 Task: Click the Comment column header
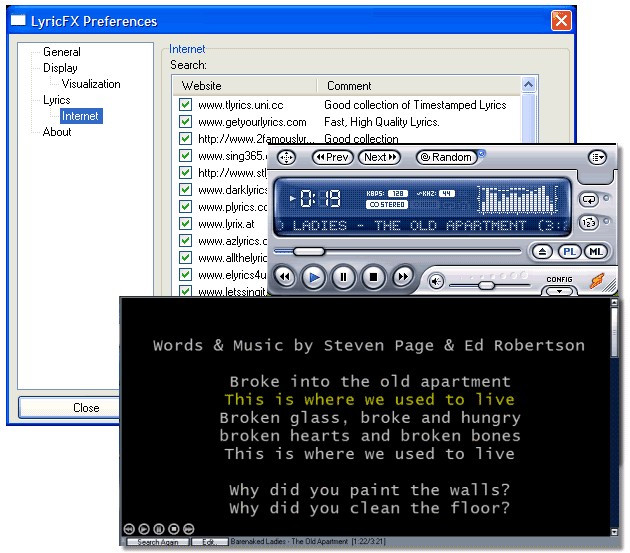(x=419, y=86)
